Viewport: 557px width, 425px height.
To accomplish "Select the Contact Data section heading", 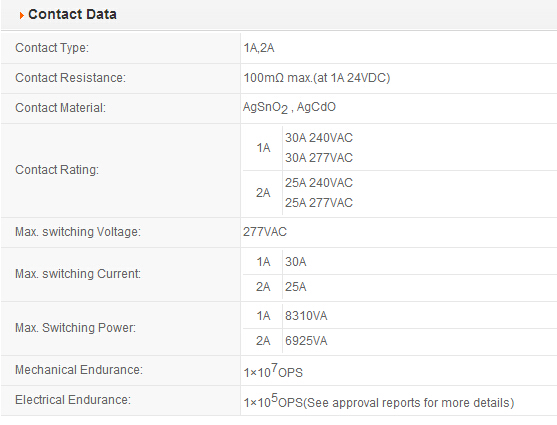I will click(72, 14).
